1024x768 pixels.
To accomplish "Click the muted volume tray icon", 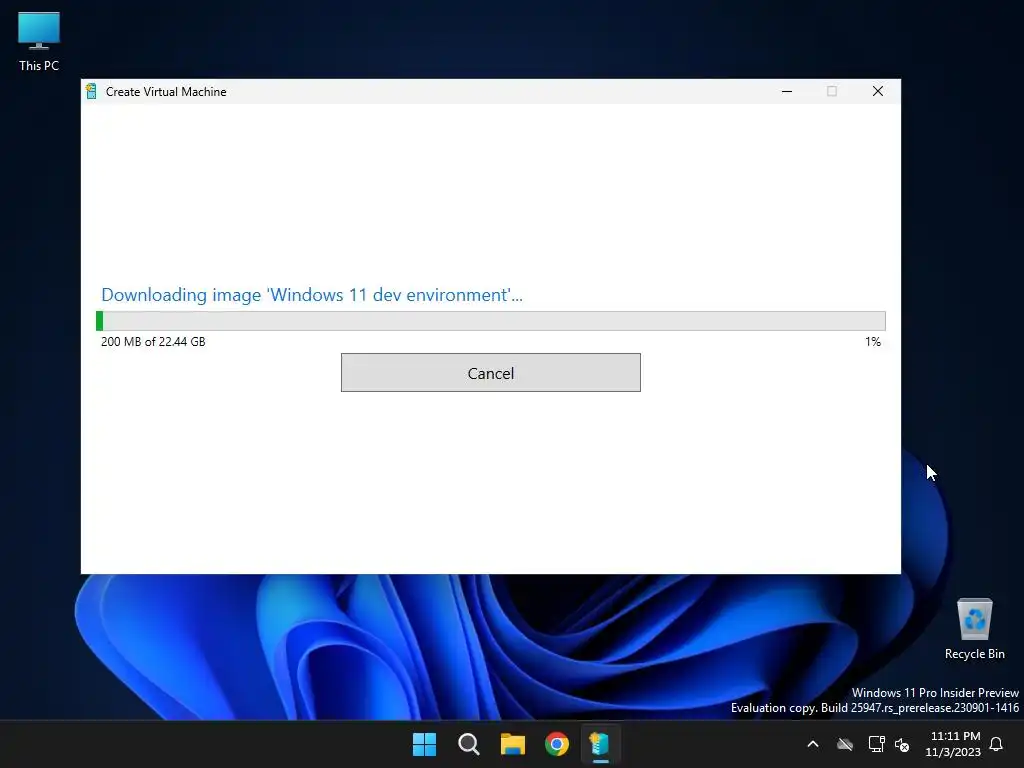I will point(903,744).
